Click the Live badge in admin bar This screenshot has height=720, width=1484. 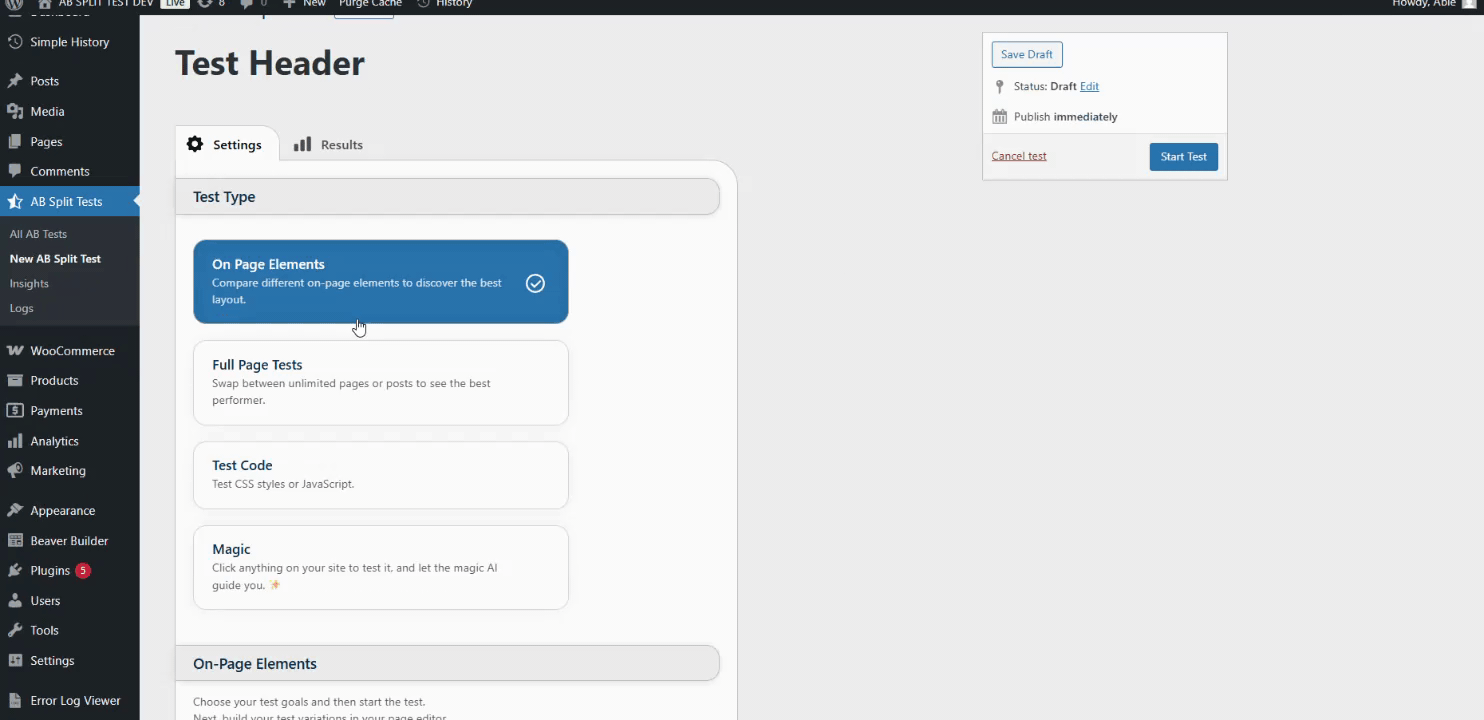[175, 3]
